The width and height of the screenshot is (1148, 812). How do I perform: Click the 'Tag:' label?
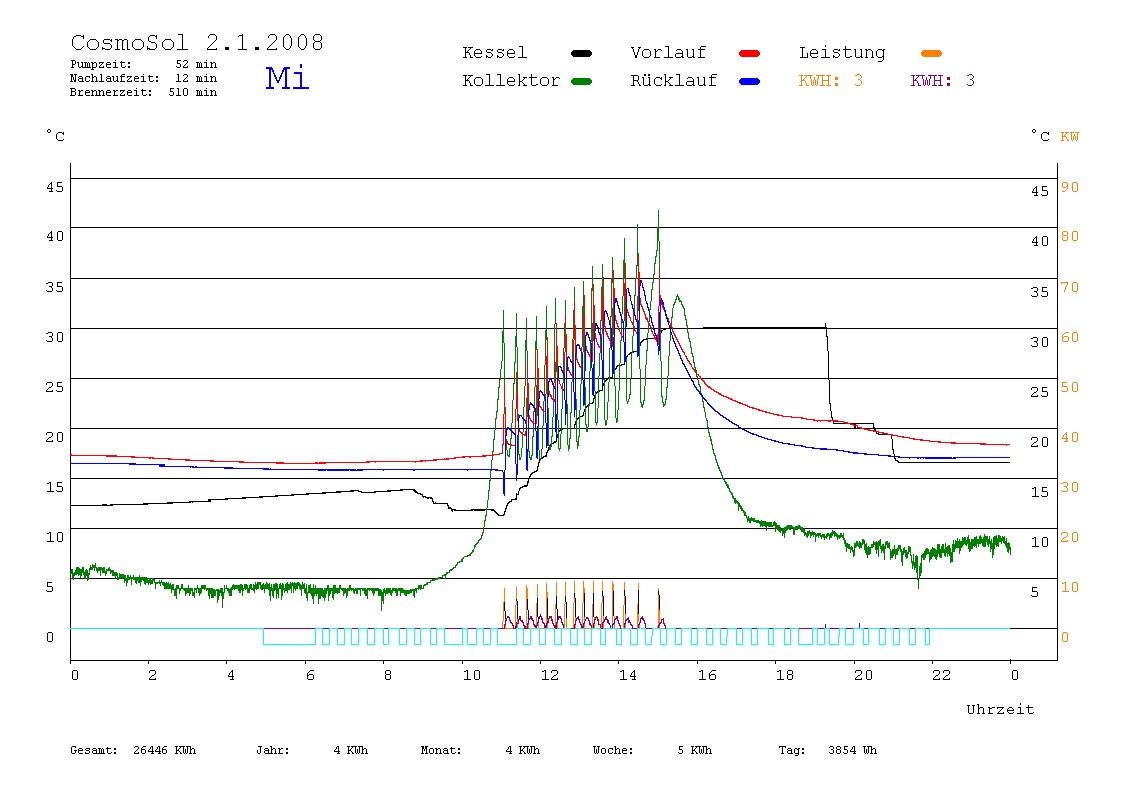(x=791, y=750)
